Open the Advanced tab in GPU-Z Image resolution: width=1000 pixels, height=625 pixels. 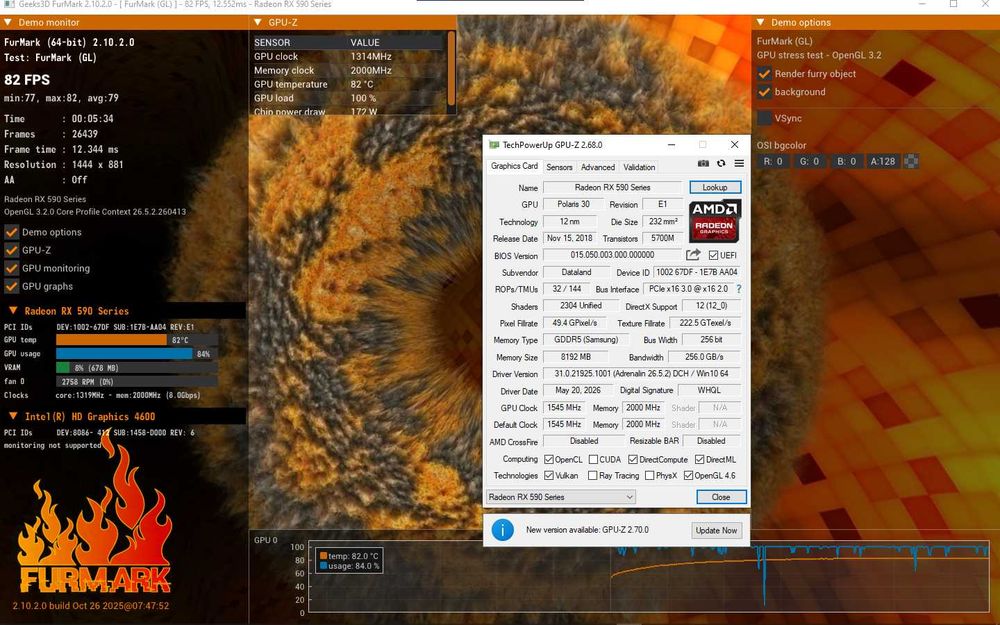598,167
